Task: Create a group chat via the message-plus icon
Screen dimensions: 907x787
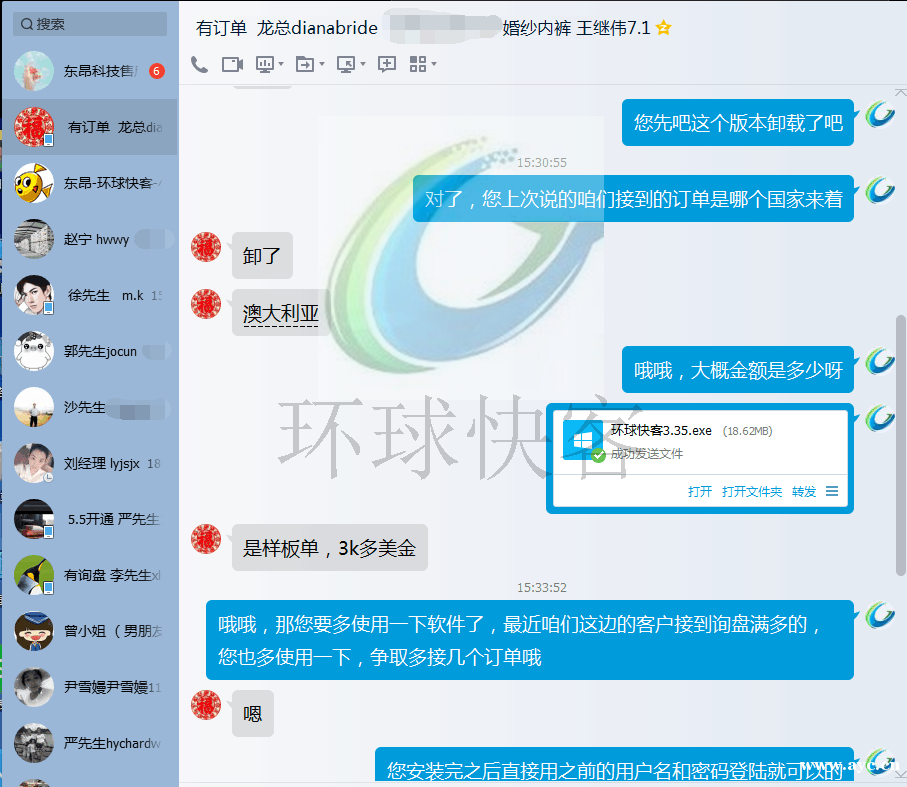Action: [387, 63]
